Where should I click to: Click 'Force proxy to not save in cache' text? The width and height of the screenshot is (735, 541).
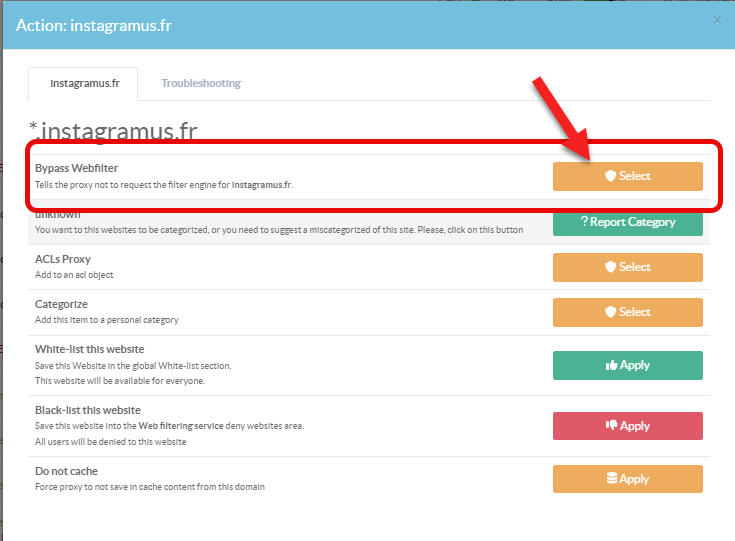pos(150,487)
